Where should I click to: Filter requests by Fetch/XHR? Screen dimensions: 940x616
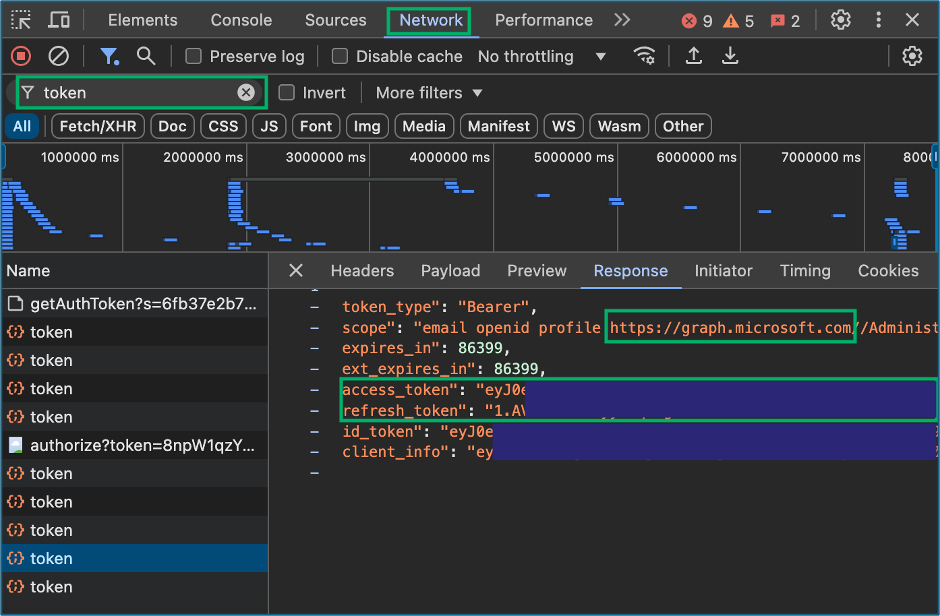[x=98, y=126]
